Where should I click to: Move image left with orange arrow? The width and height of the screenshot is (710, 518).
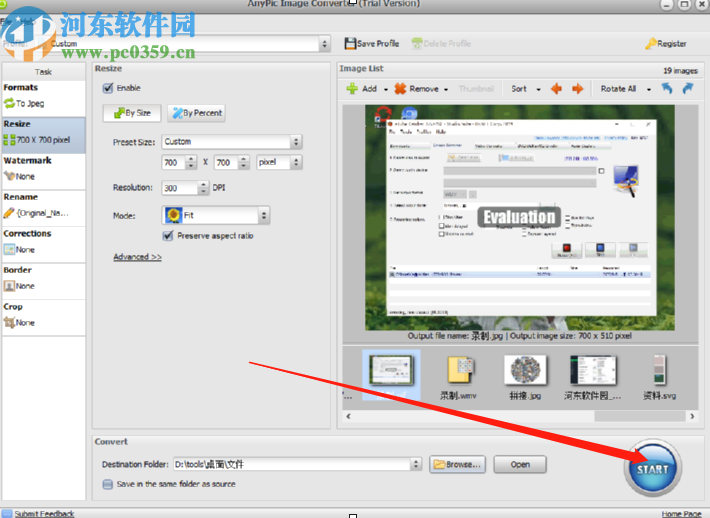tap(556, 89)
